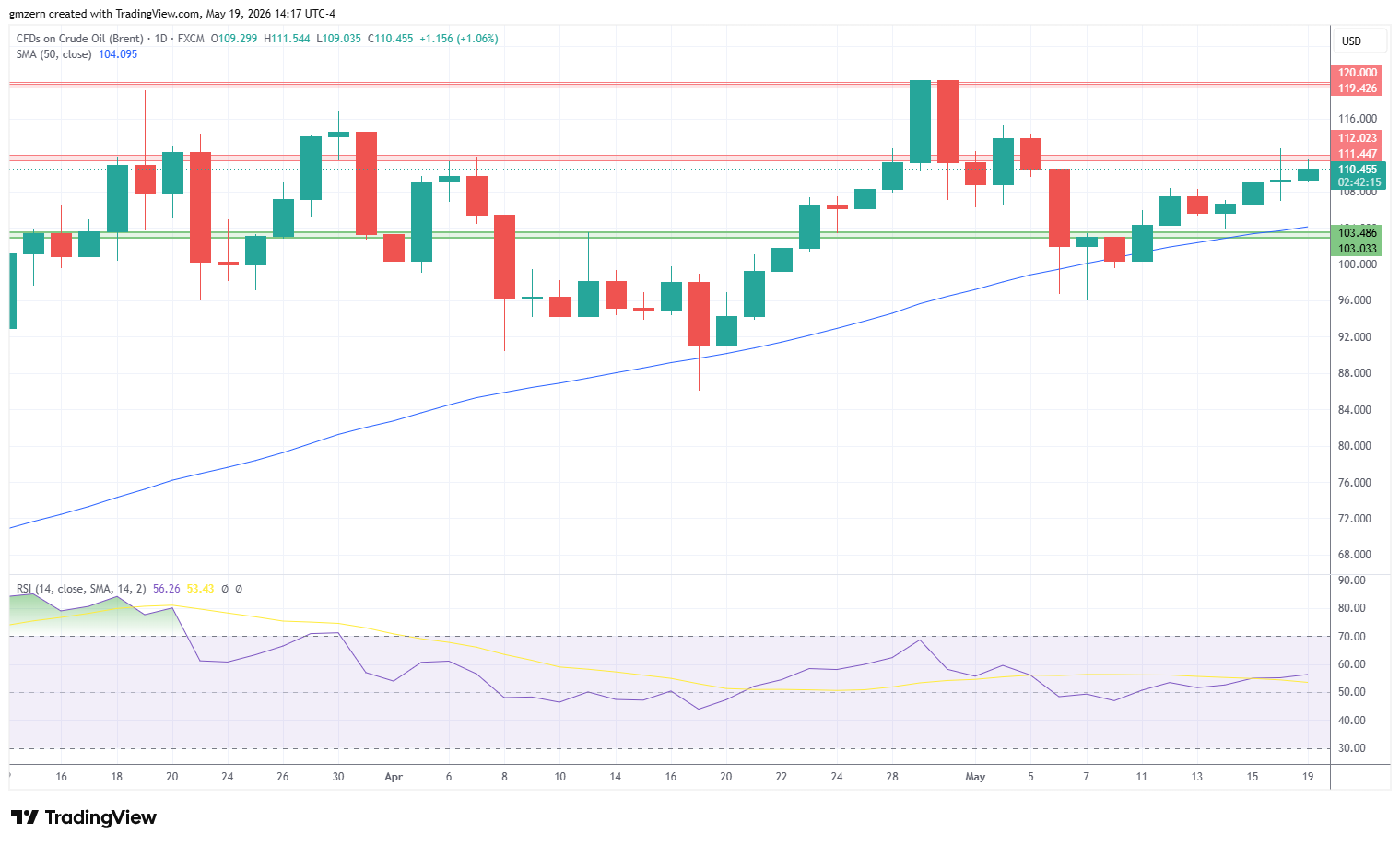1400x845 pixels.
Task: Click the SMA (50, close) indicator label
Action: pyautogui.click(x=53, y=54)
